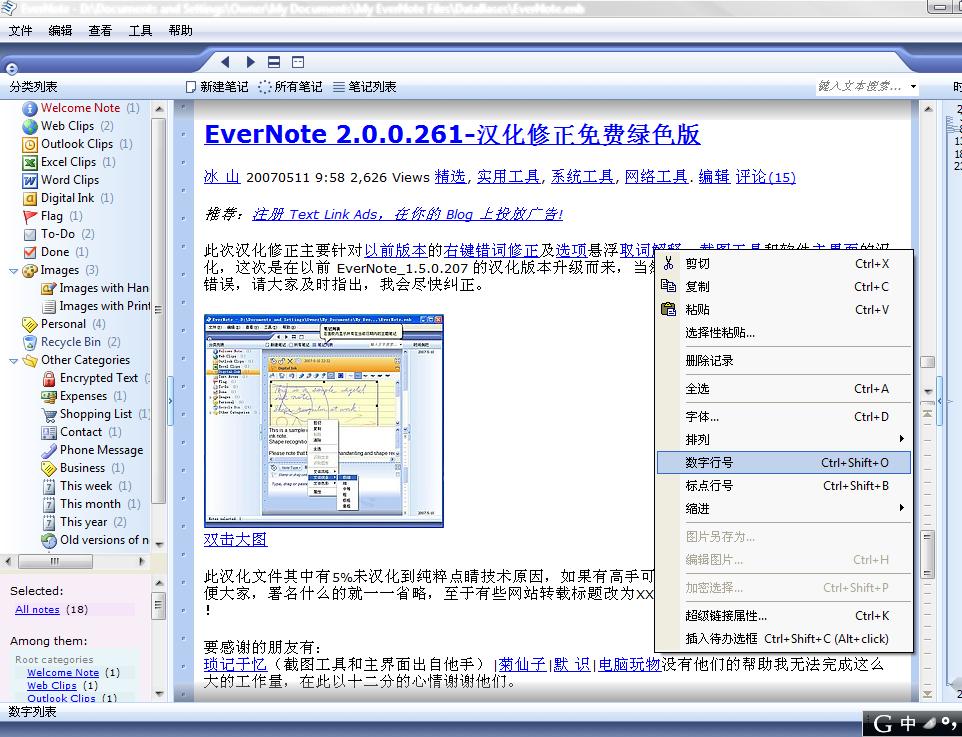
Task: Click the Contact card icon
Action: [x=49, y=433]
